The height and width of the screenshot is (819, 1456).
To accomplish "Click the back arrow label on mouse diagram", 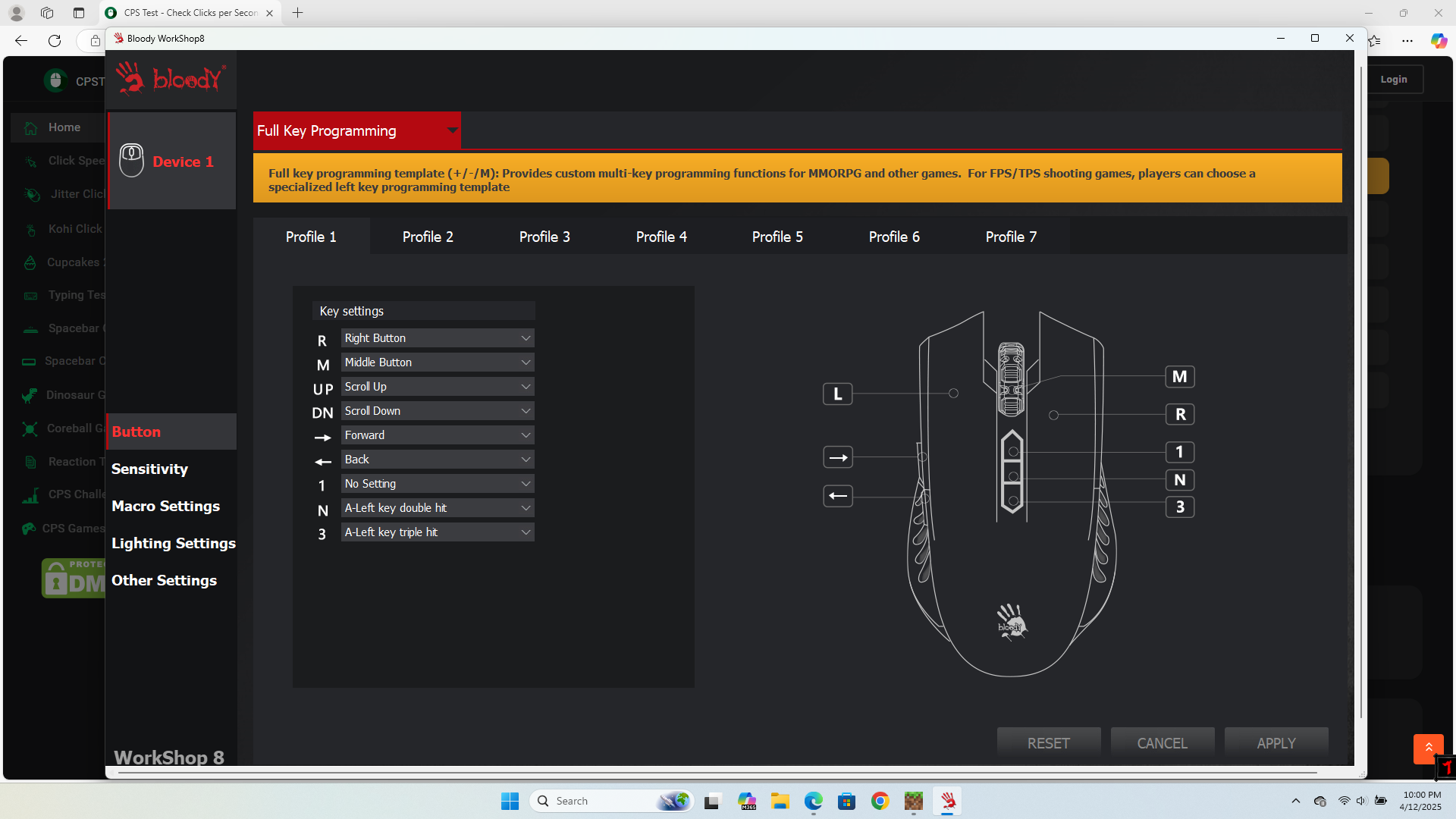I will [x=837, y=496].
